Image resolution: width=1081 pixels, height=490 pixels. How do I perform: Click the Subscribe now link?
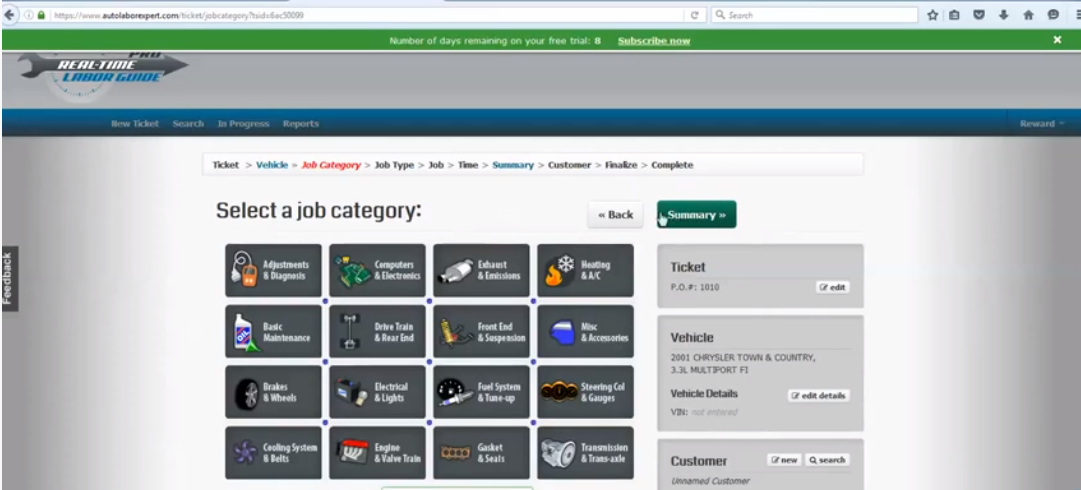click(x=654, y=41)
